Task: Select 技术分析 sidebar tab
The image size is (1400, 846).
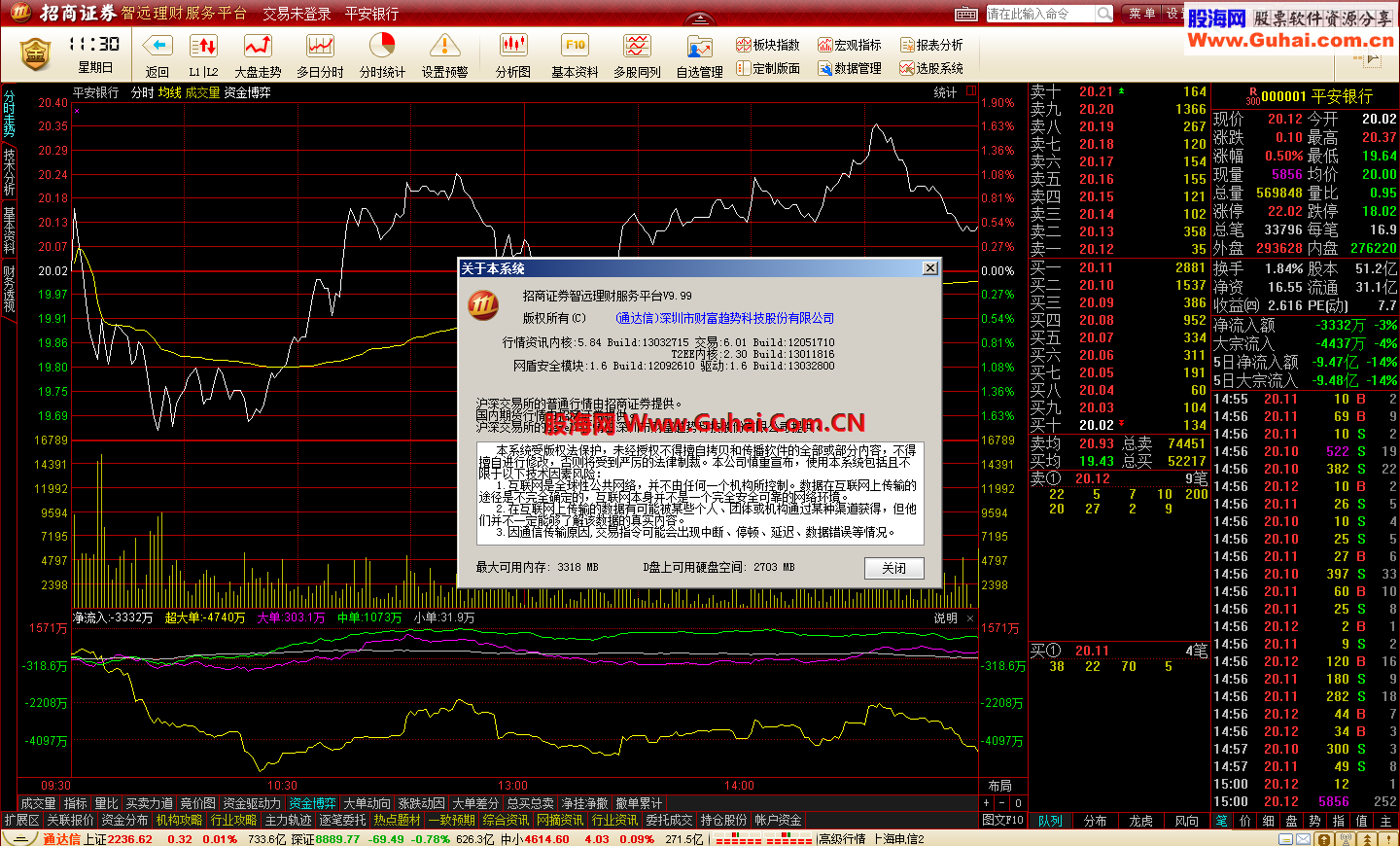Action: click(x=9, y=172)
